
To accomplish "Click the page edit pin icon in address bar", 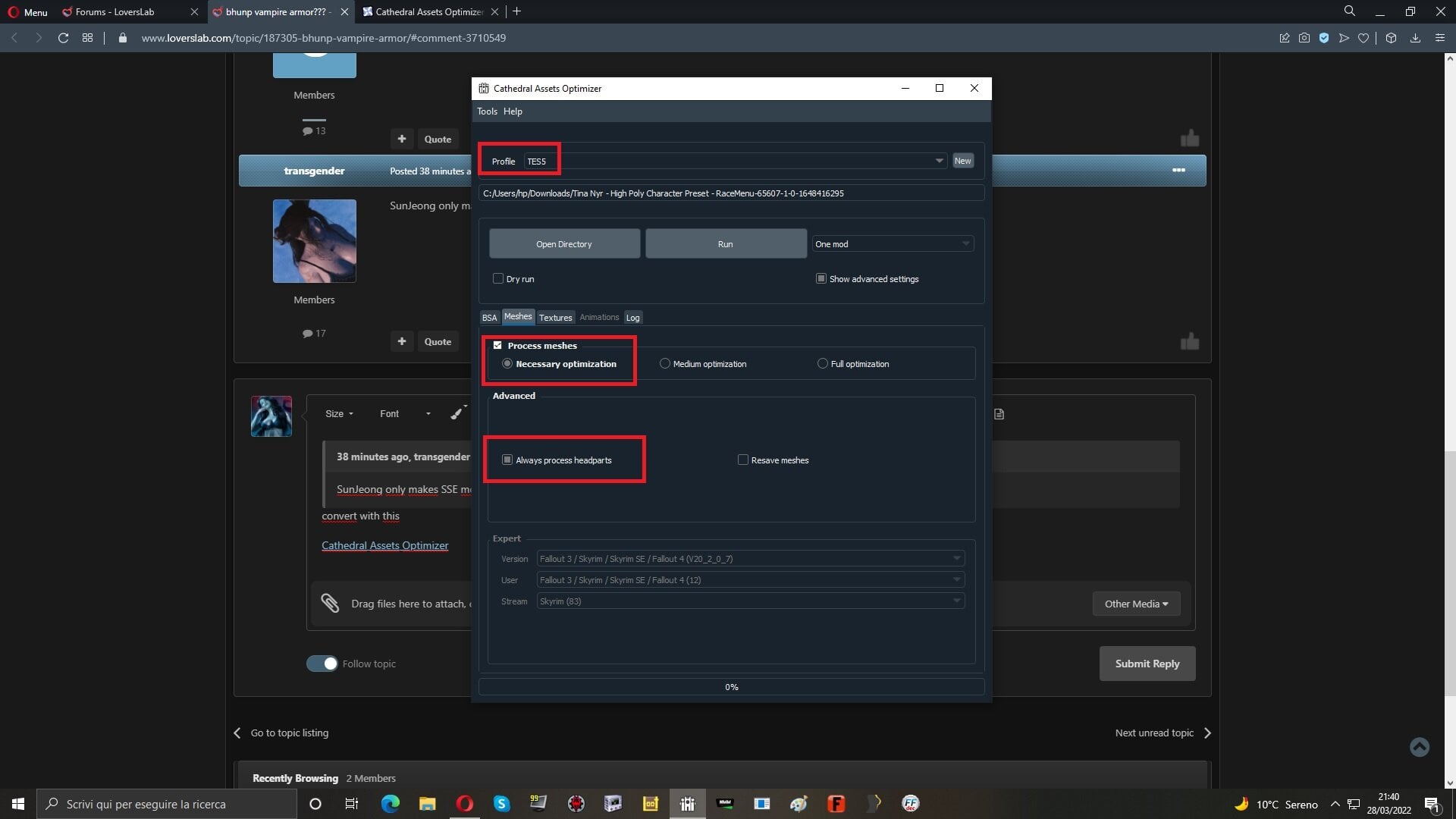I will (x=1285, y=38).
